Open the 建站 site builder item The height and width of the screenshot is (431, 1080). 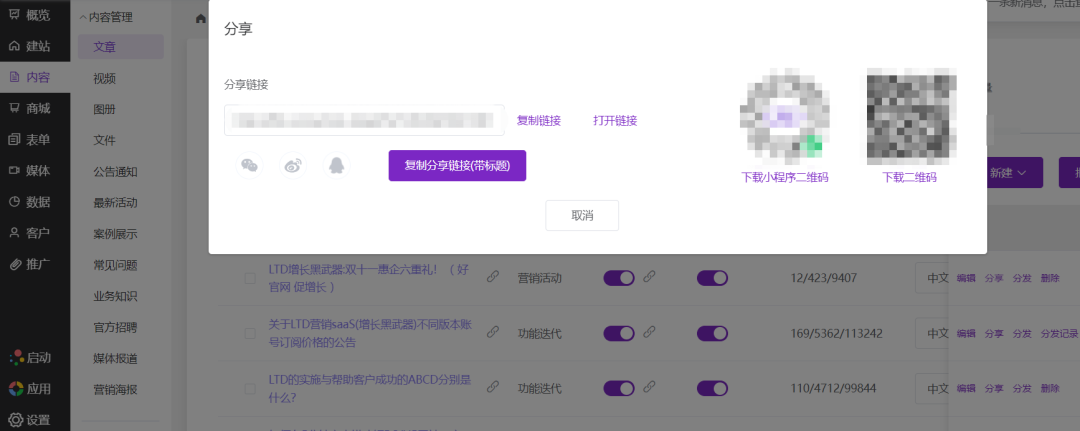tap(29, 46)
